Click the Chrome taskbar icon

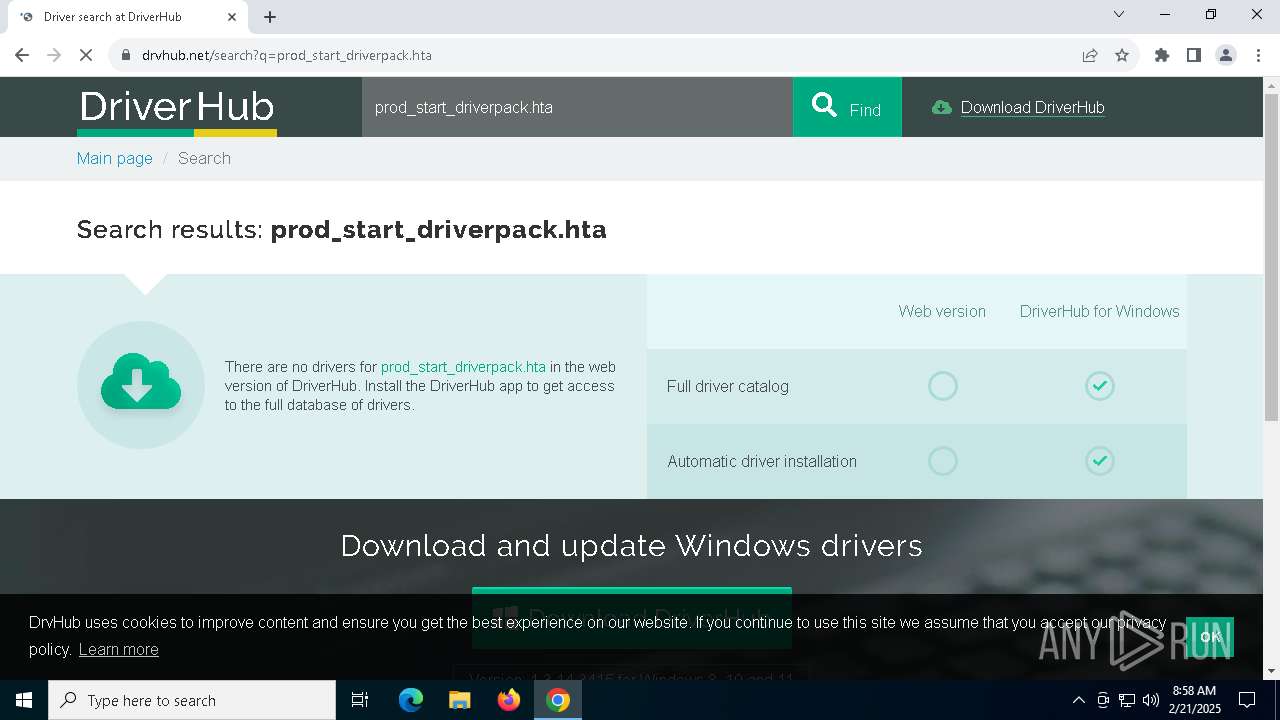click(558, 700)
